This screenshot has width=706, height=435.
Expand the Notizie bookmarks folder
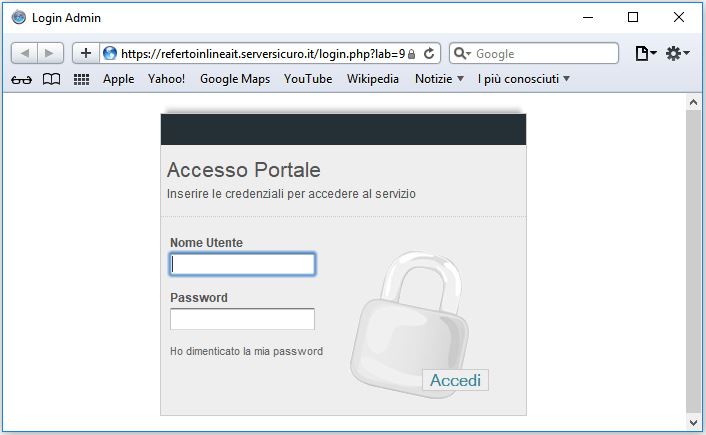point(439,79)
